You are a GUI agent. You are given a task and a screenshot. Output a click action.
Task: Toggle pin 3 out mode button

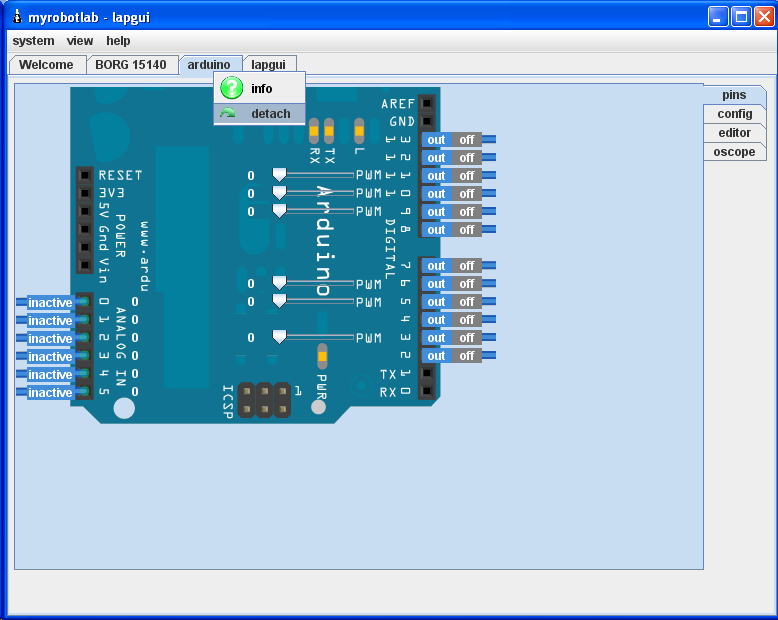[437, 338]
